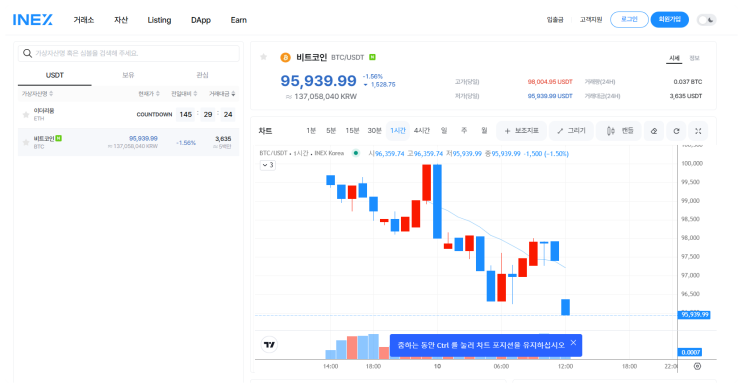The height and width of the screenshot is (388, 743).
Task: Set chart interval to 일 (daily)
Action: tap(444, 131)
